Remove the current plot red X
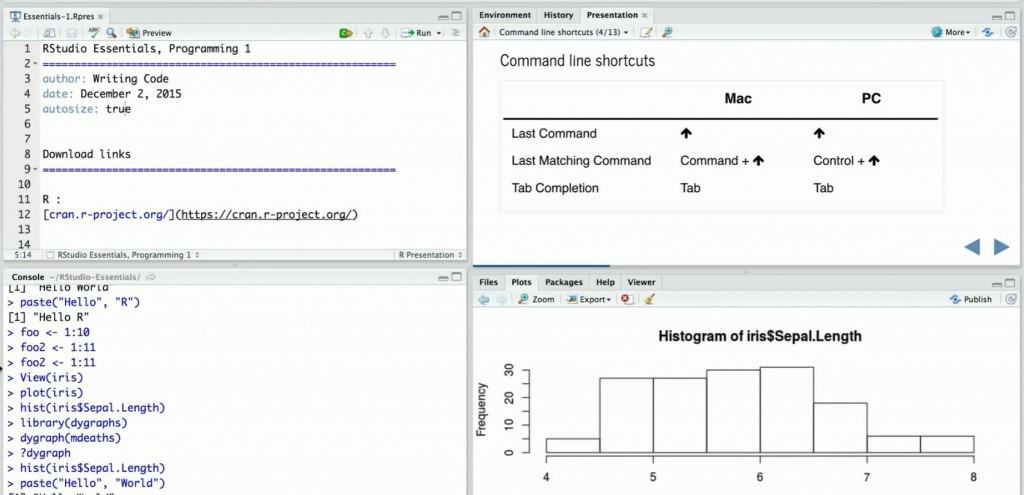 point(626,299)
